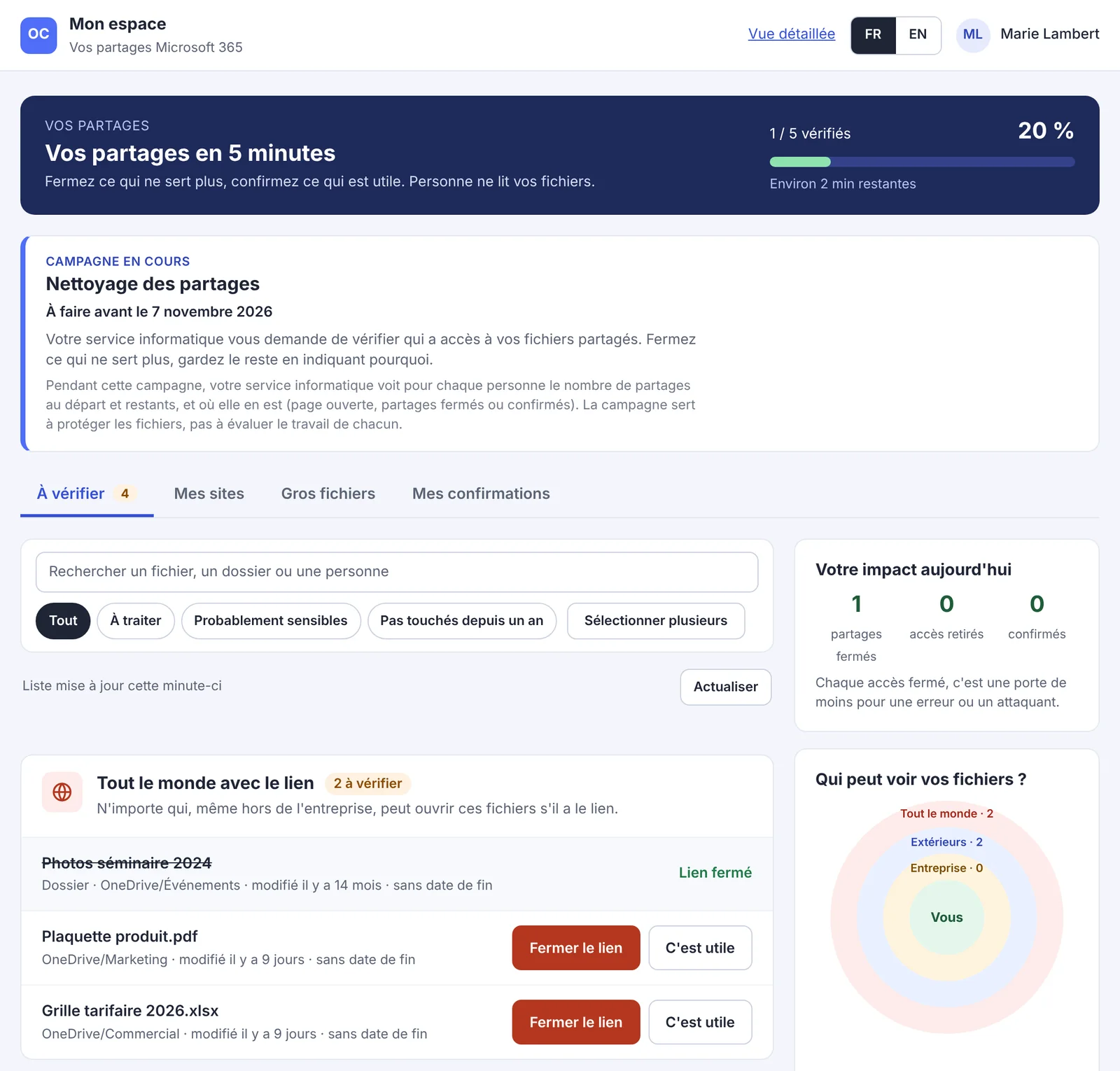The image size is (1120, 1071).
Task: Click the Actualiser button
Action: pyautogui.click(x=726, y=687)
